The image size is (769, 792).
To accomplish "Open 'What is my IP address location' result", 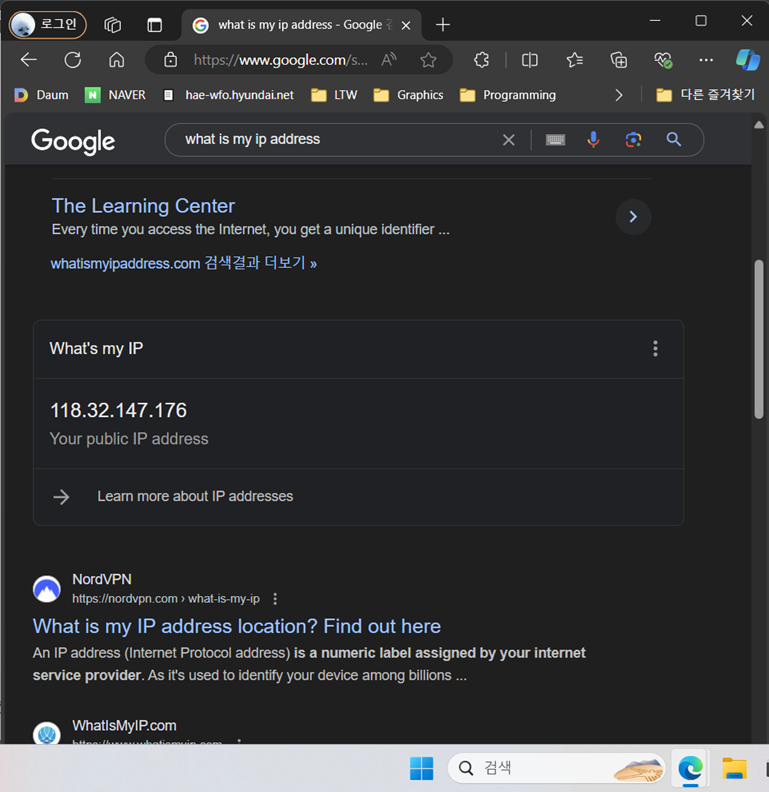I will tap(236, 626).
